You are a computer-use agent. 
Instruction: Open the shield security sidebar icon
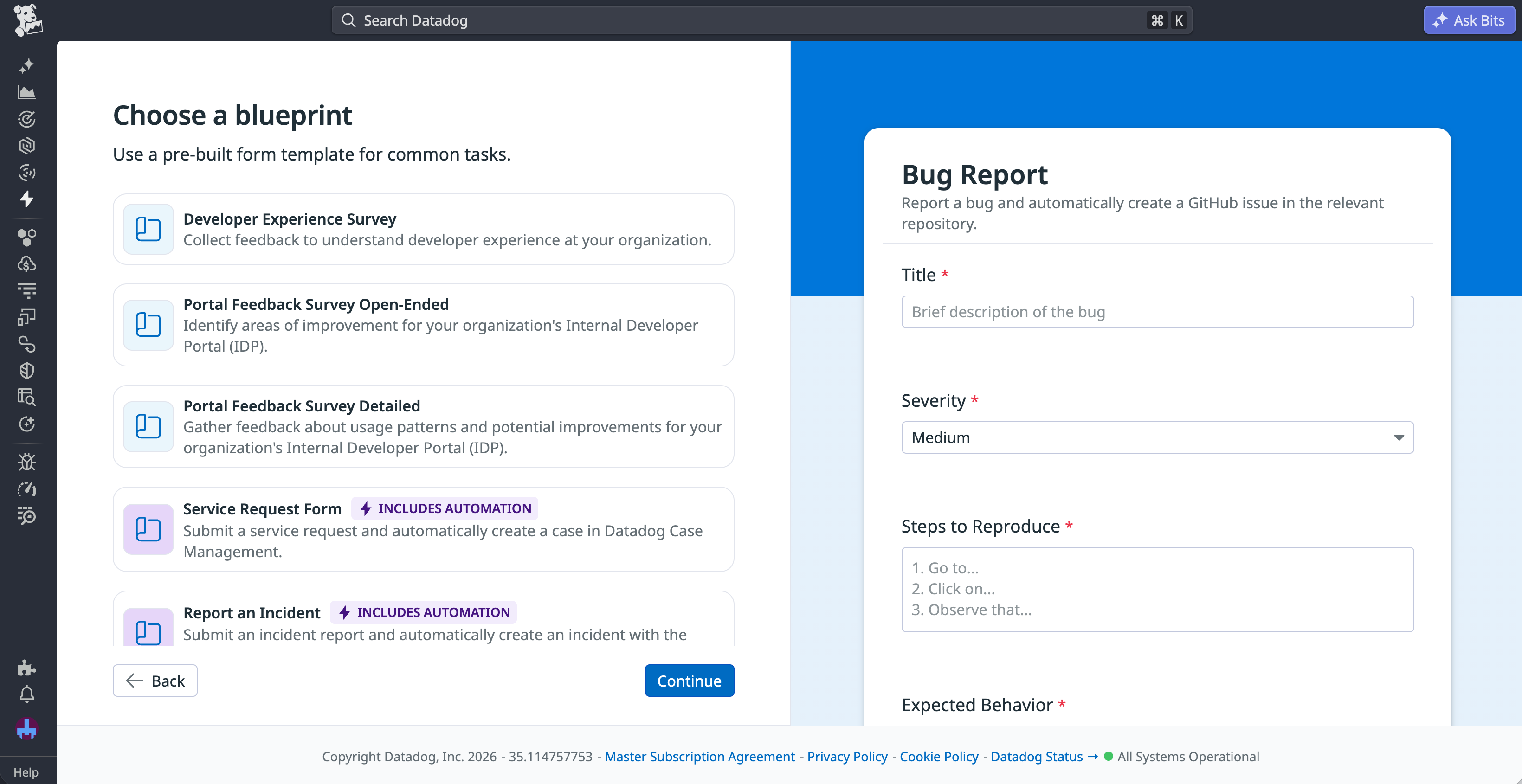(x=26, y=371)
